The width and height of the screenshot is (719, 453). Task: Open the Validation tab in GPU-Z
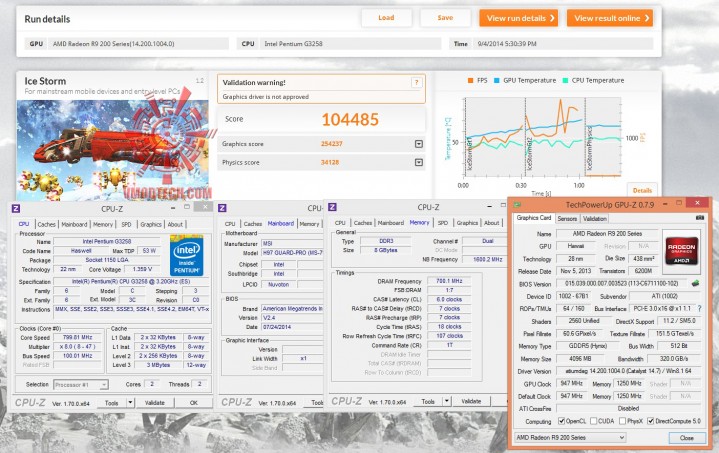(595, 219)
